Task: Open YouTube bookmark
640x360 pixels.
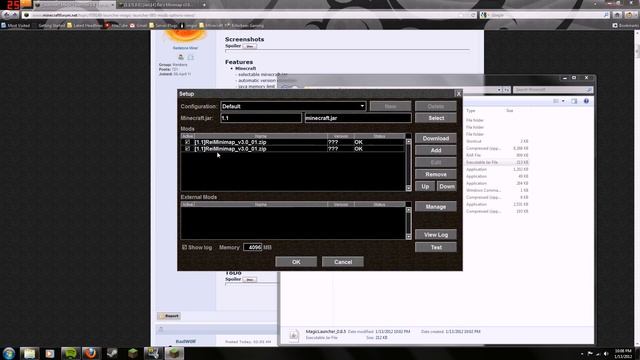Action: click(117, 25)
